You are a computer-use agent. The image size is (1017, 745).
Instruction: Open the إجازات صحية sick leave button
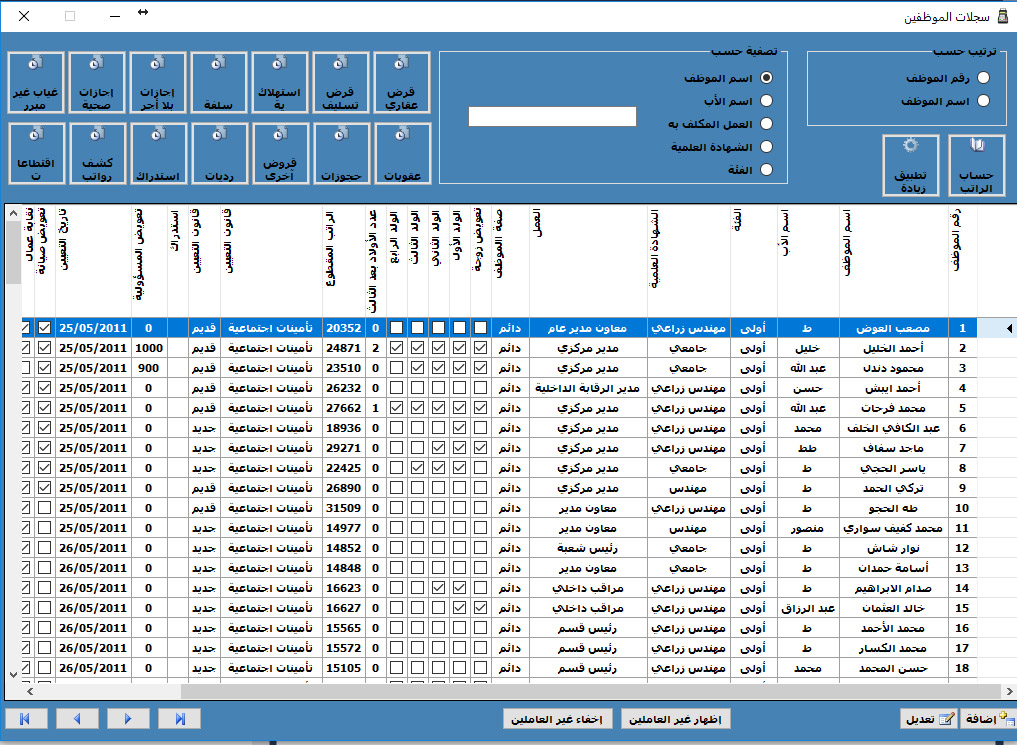coord(96,83)
